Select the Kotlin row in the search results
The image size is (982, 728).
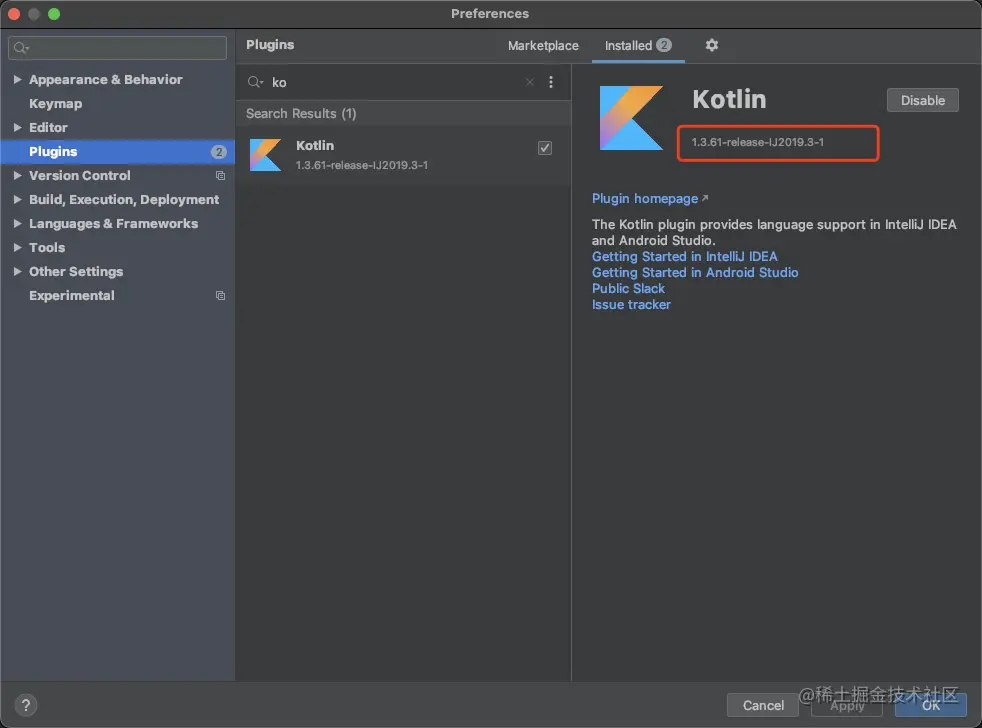403,155
